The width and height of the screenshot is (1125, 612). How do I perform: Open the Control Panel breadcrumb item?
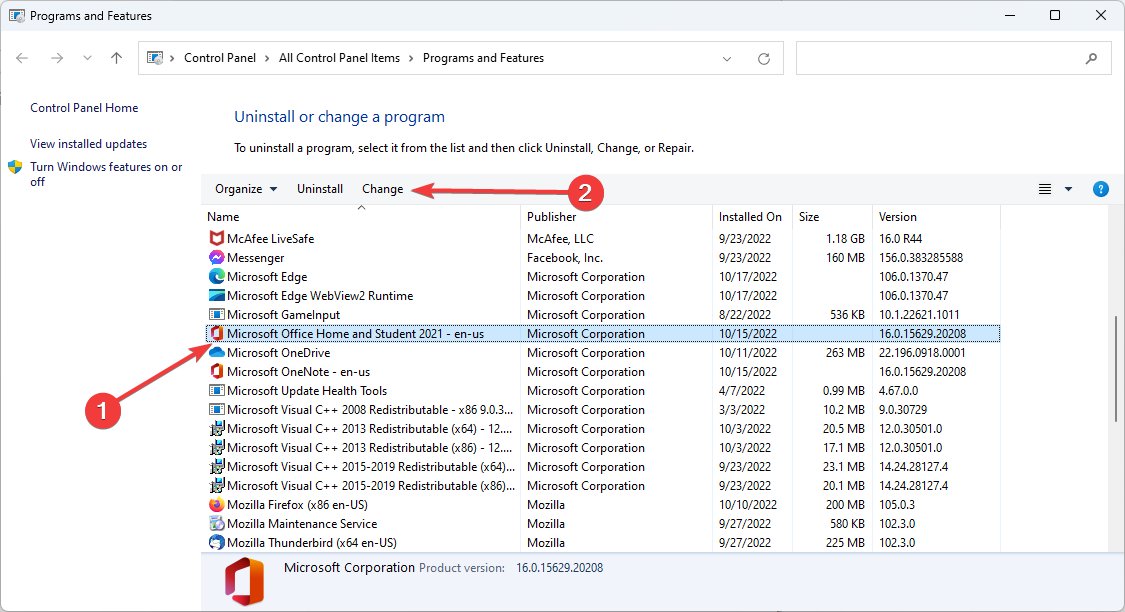tap(220, 57)
